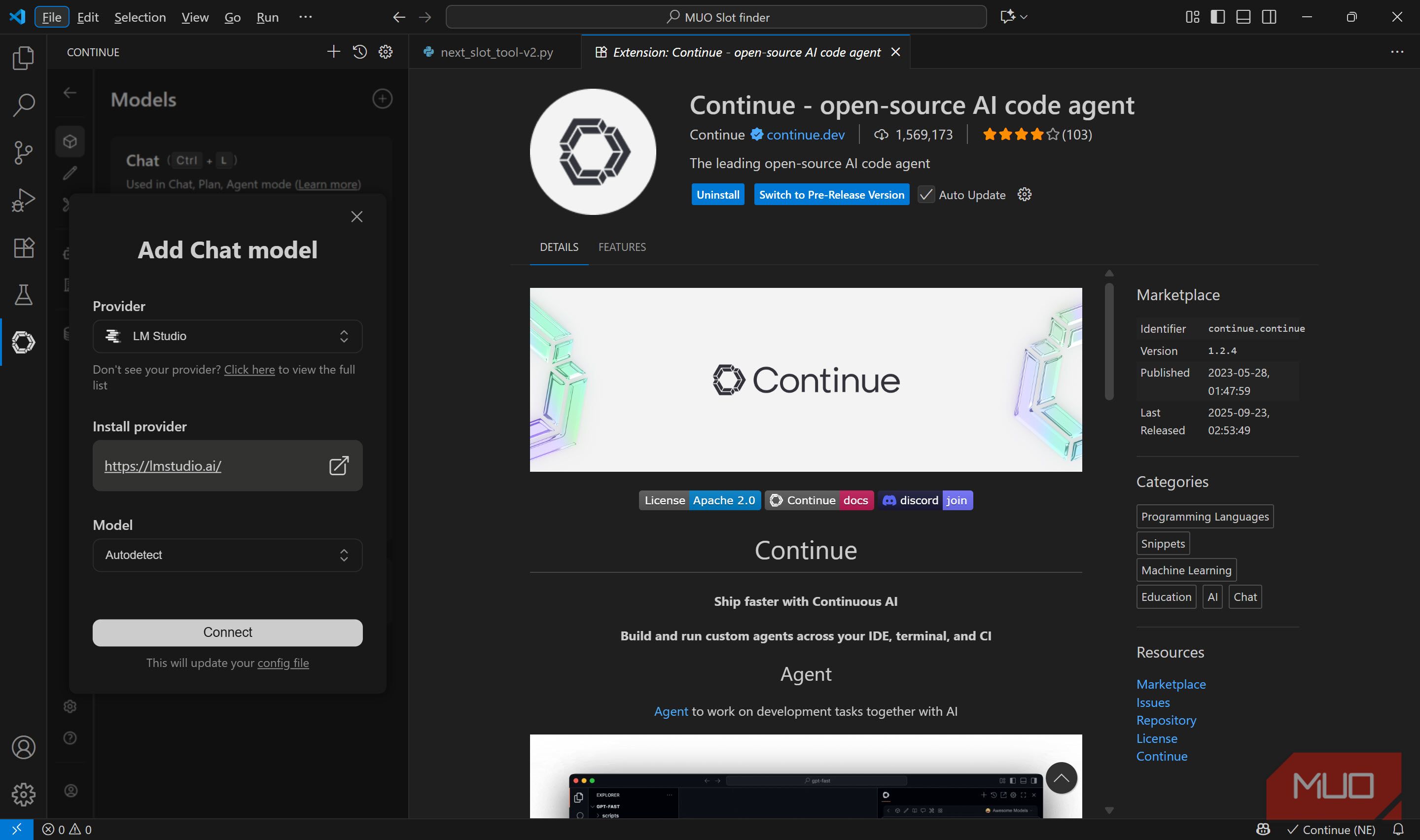Open the continue.dev publisher link
1420x840 pixels.
(805, 135)
